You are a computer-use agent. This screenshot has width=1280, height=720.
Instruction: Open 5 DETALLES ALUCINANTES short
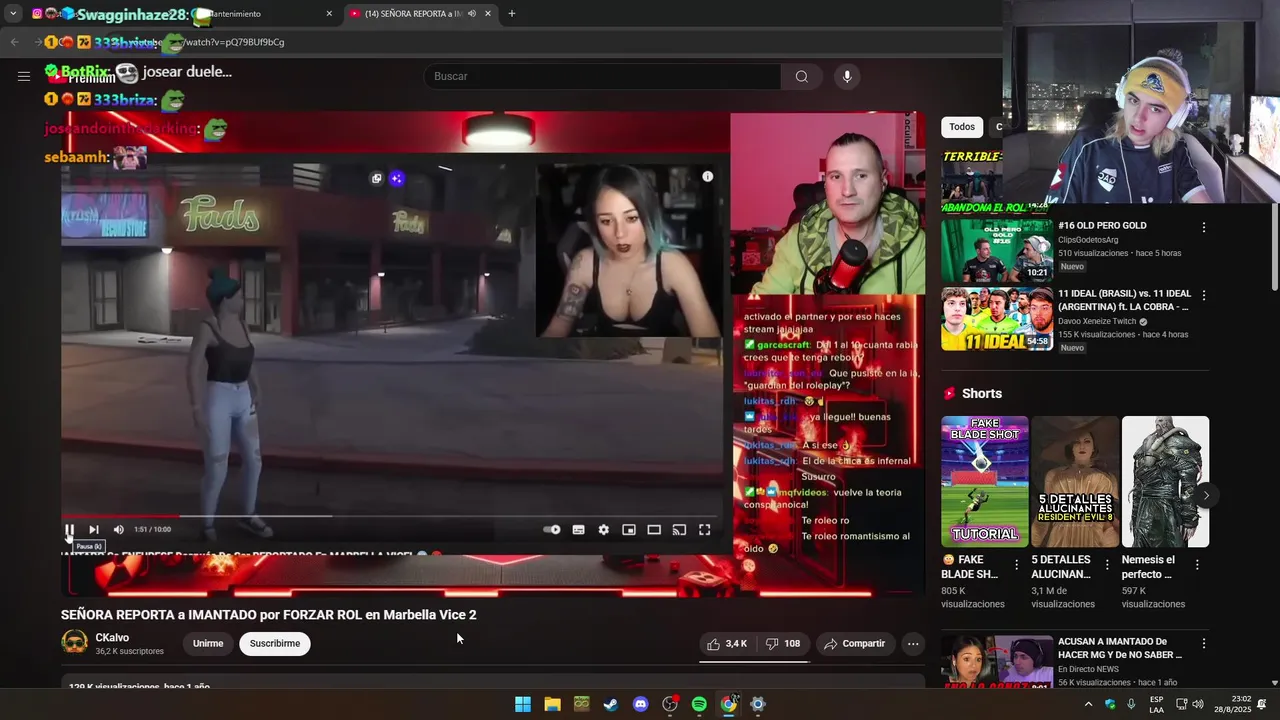pos(1075,481)
